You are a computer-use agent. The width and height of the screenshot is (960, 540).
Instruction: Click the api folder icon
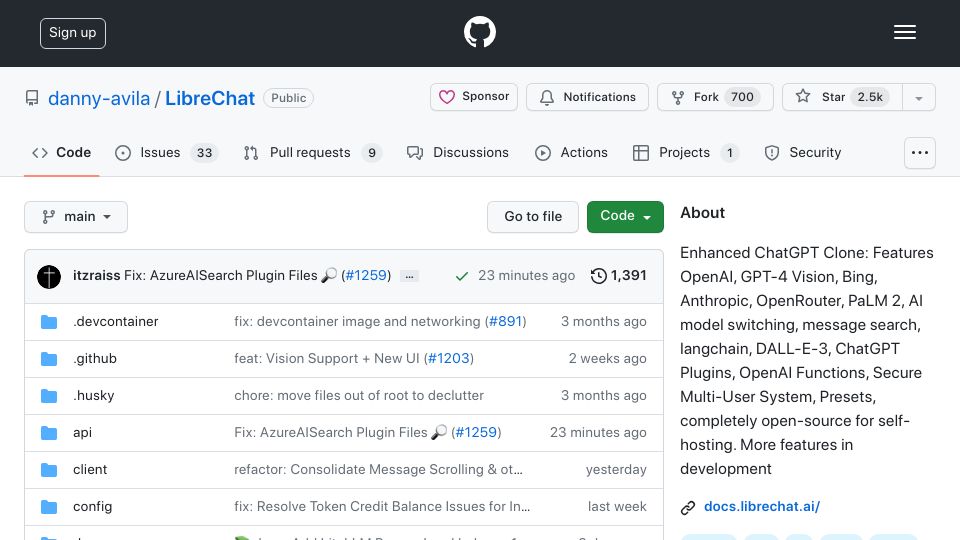[49, 433]
